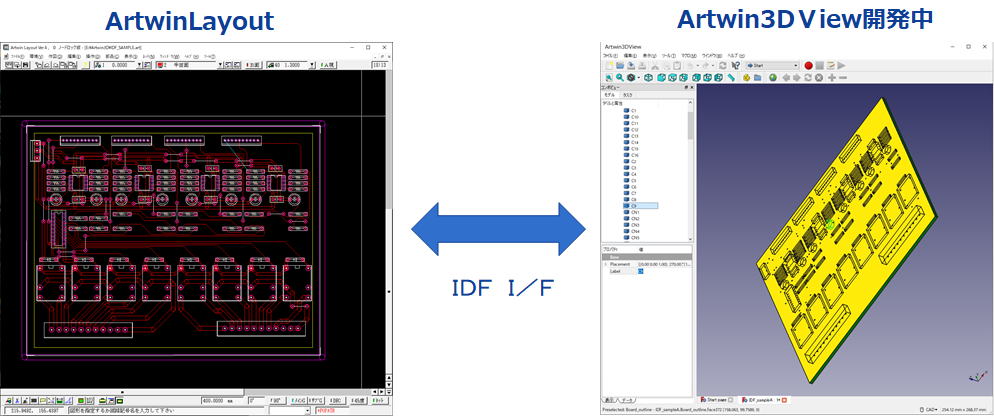This screenshot has height=416, width=994.
Task: Click the floppy disk save icon in ArtwinLayout
Action: pos(25,65)
